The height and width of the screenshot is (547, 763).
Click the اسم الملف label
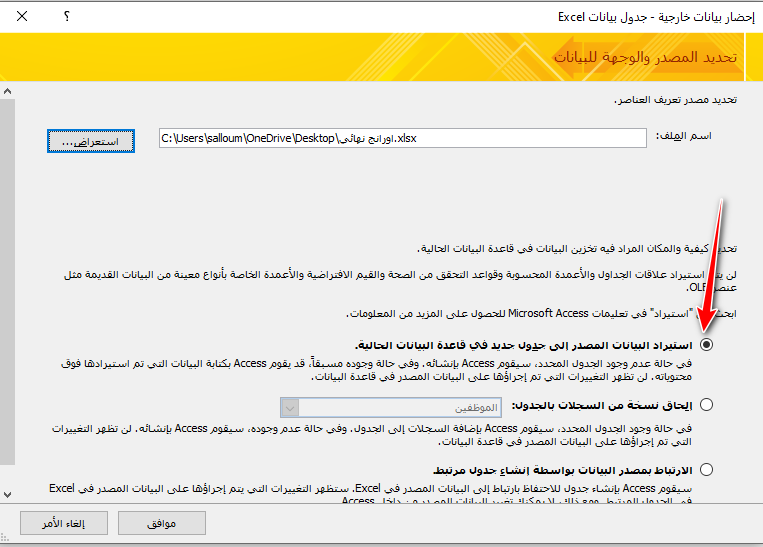tap(684, 136)
